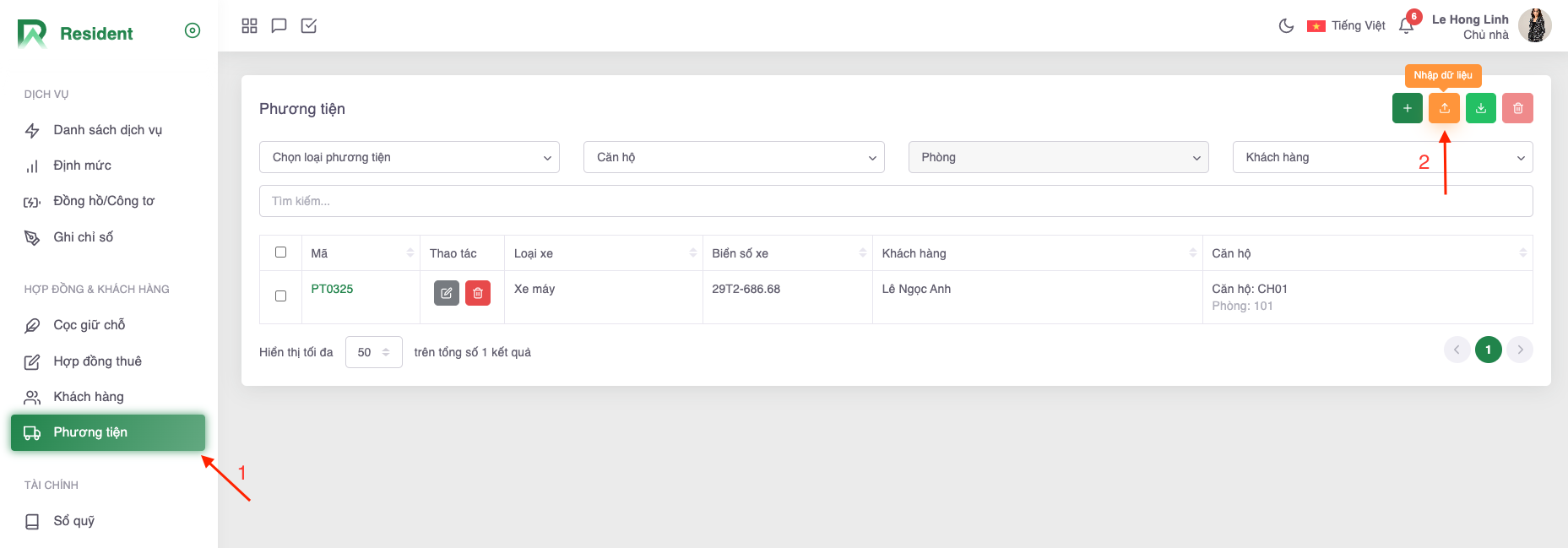Edit vehicle PT0325 with the pencil icon
Viewport: 1568px width, 548px height.
pyautogui.click(x=446, y=293)
